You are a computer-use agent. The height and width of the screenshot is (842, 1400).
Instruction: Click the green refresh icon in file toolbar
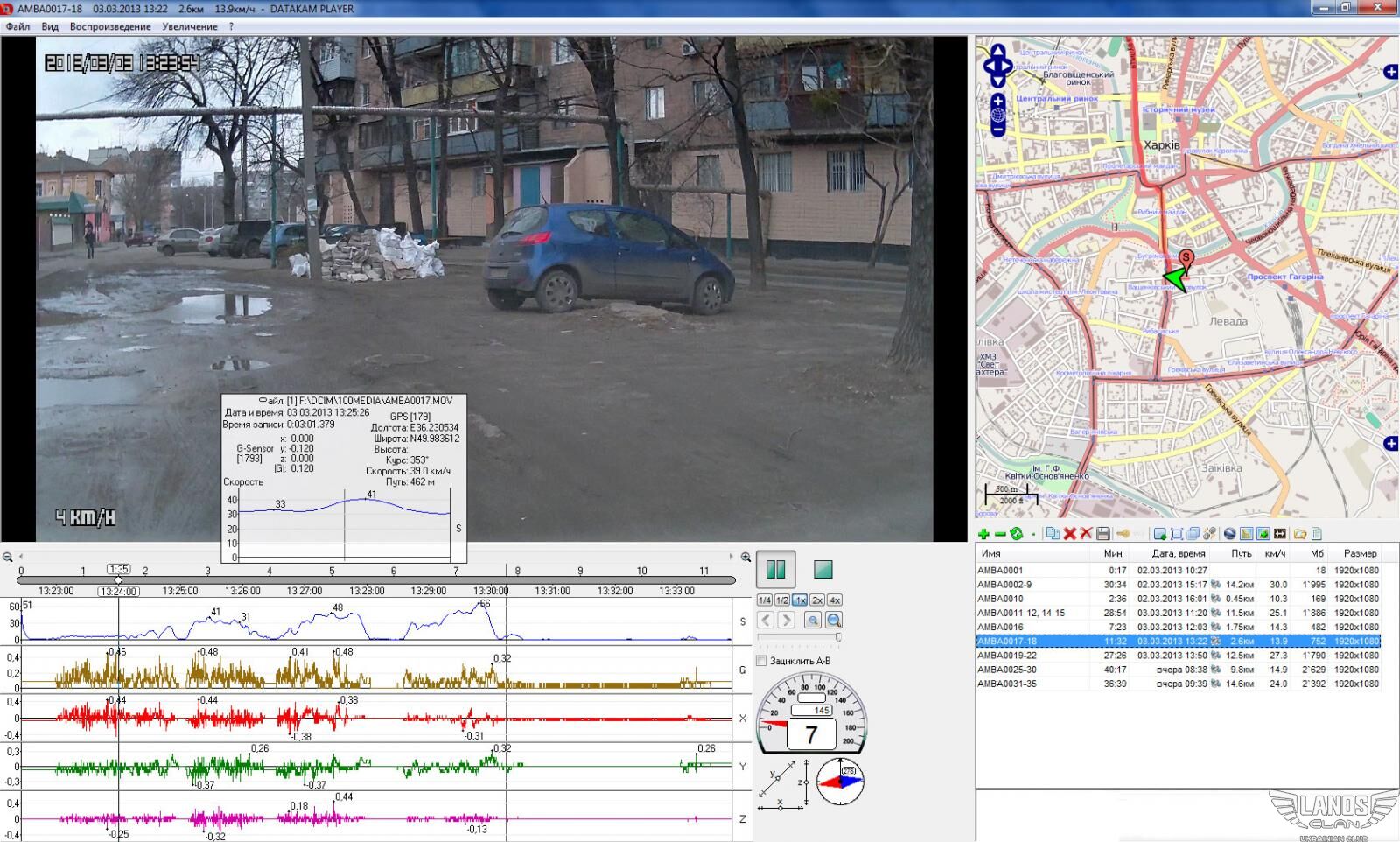click(x=1016, y=534)
